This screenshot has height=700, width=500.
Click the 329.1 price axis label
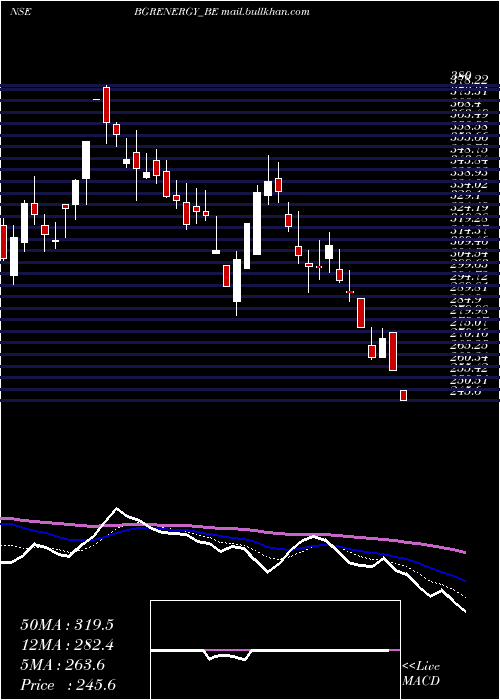[x=468, y=196]
